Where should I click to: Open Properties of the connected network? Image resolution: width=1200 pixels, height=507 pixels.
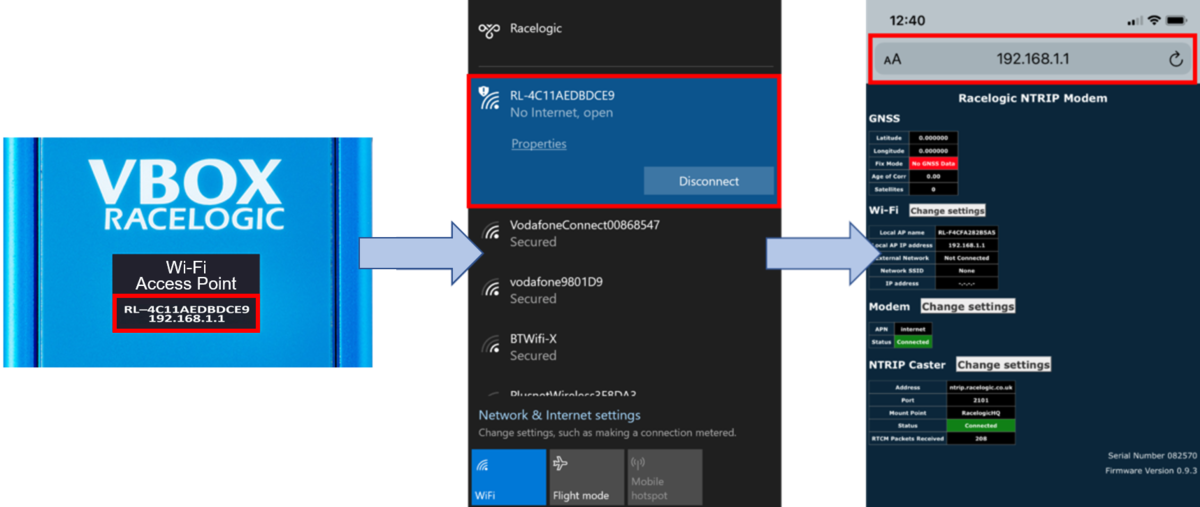tap(538, 144)
